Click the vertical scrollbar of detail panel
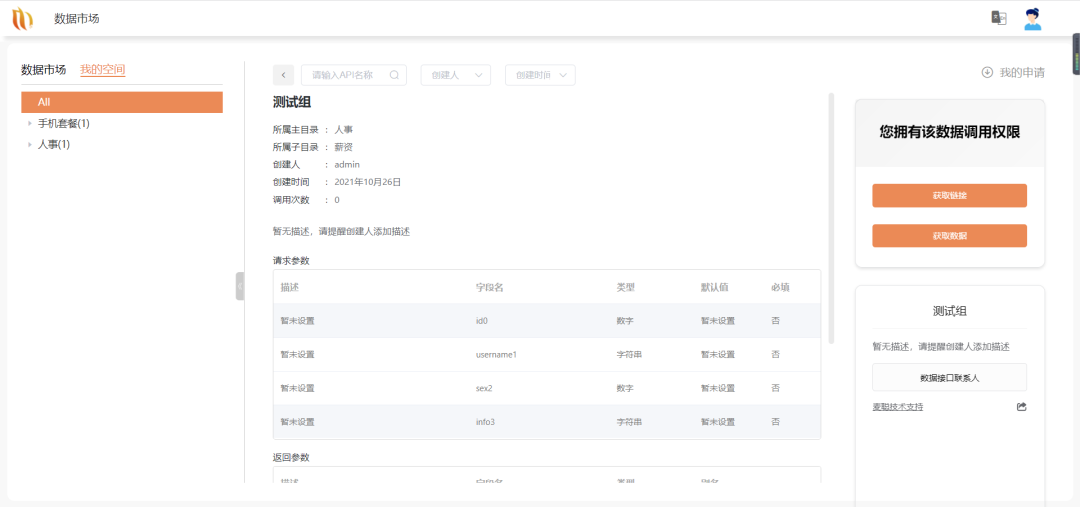Image resolution: width=1080 pixels, height=507 pixels. [831, 218]
